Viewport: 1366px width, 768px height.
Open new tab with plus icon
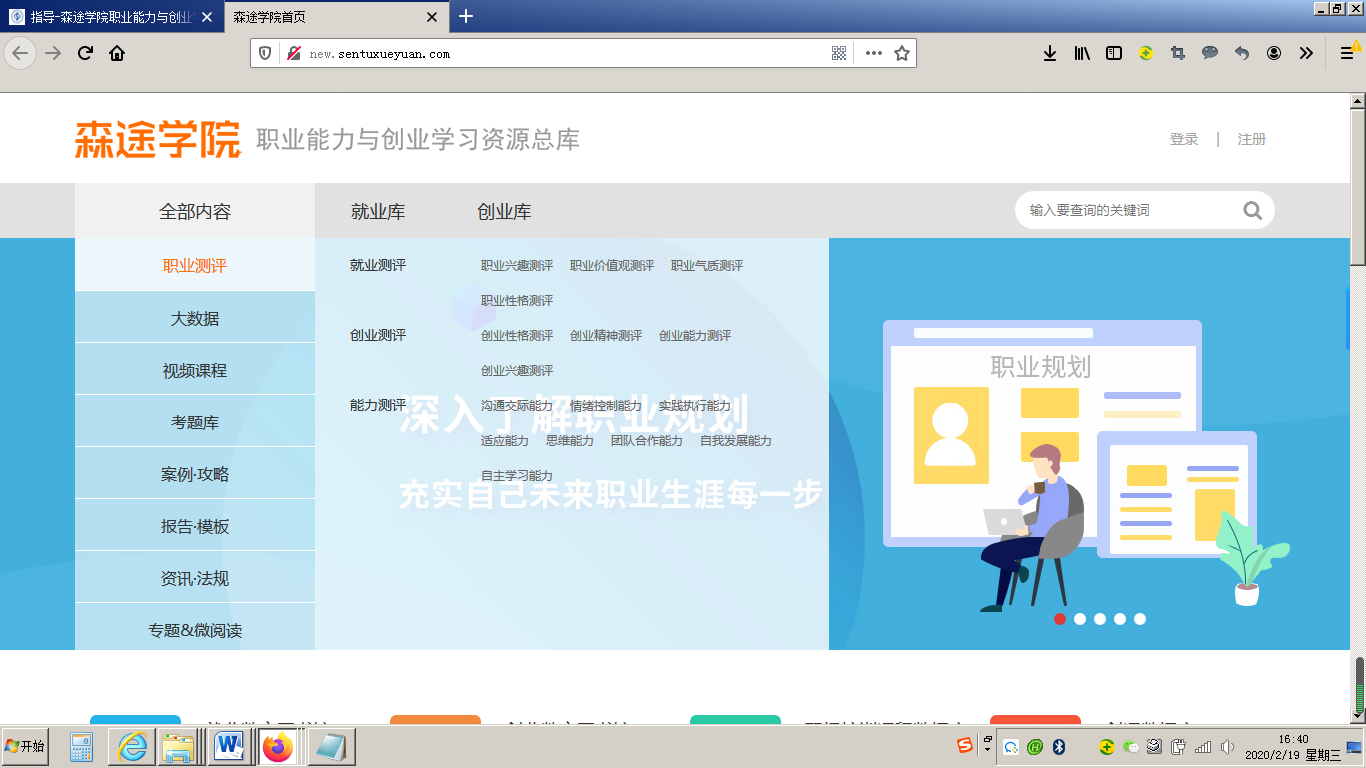(466, 17)
